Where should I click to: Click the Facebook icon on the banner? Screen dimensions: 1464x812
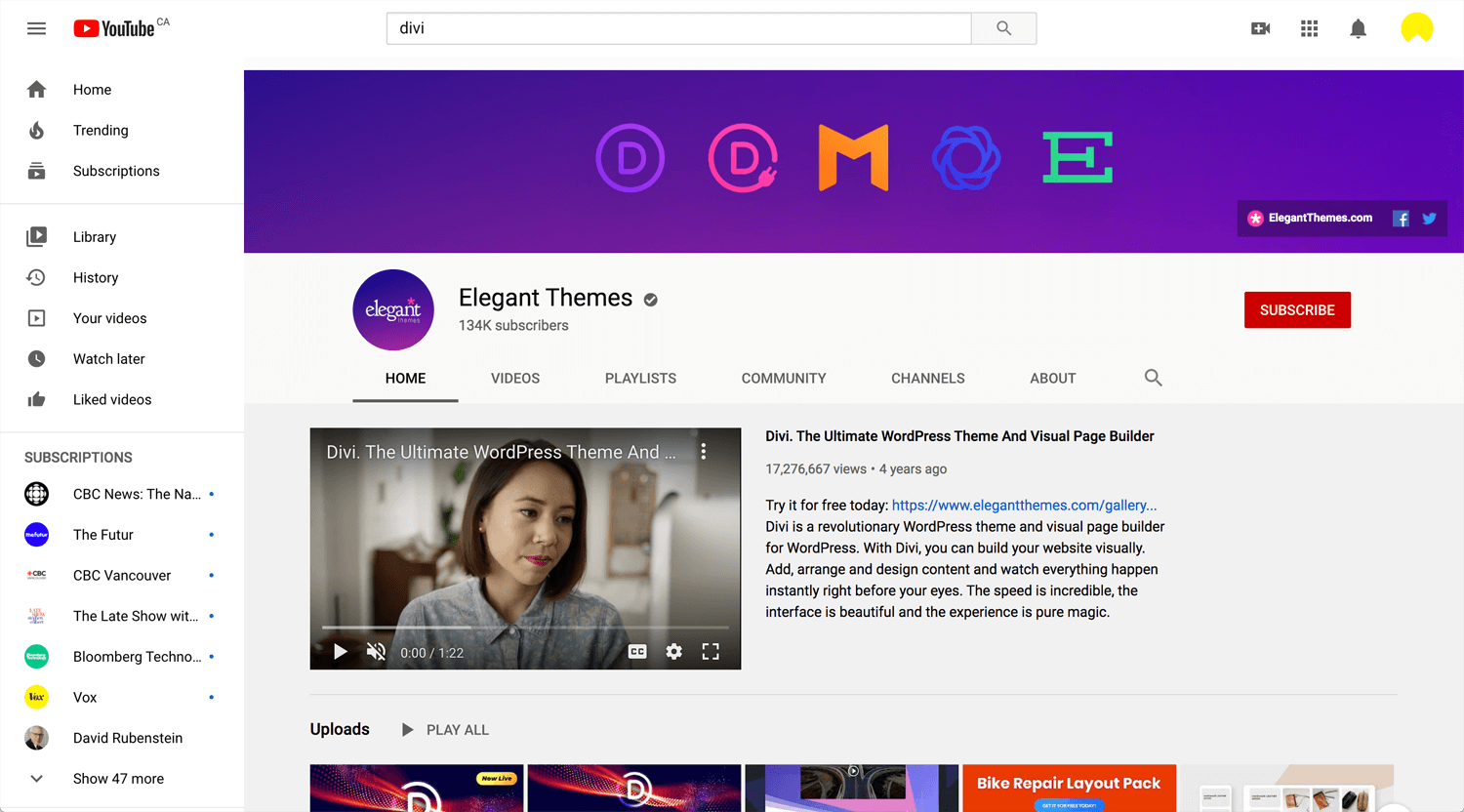1401,219
